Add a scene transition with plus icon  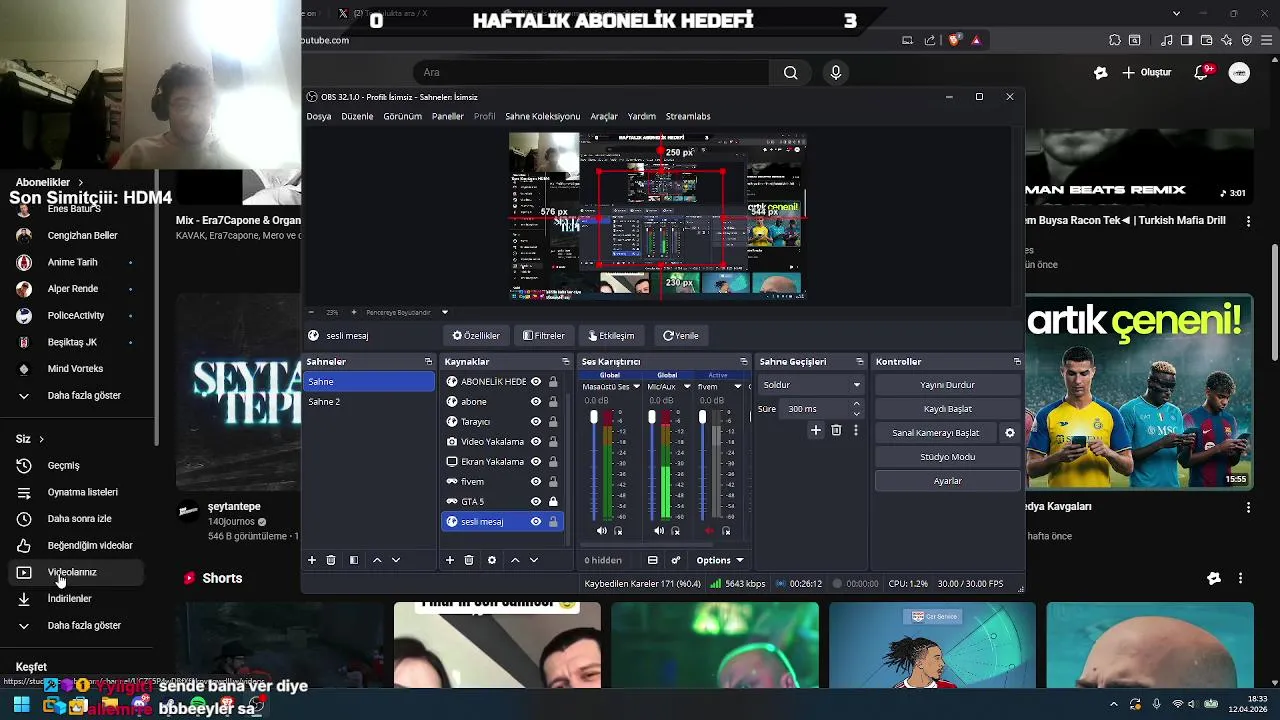click(x=816, y=430)
